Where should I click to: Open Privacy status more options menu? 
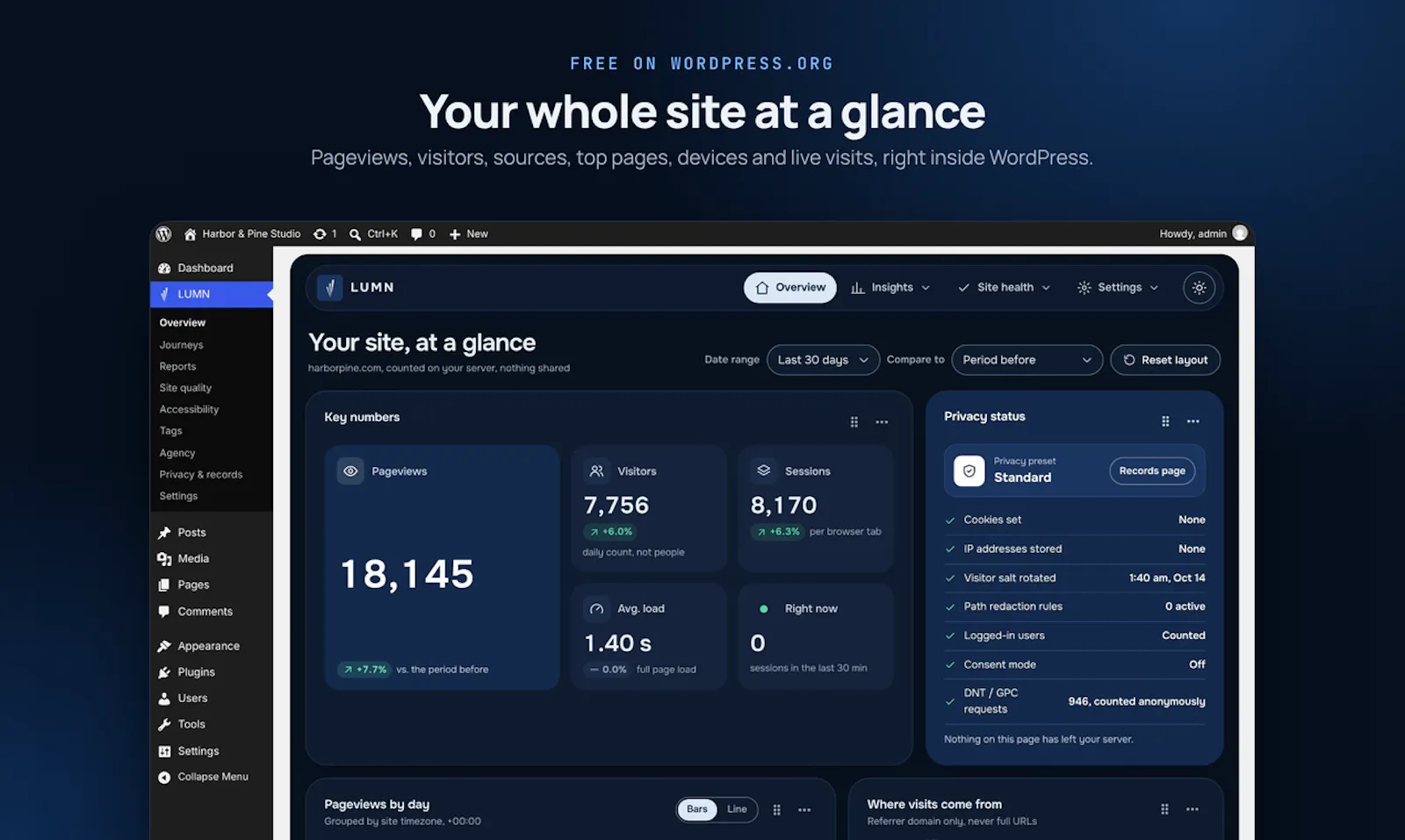pos(1192,421)
